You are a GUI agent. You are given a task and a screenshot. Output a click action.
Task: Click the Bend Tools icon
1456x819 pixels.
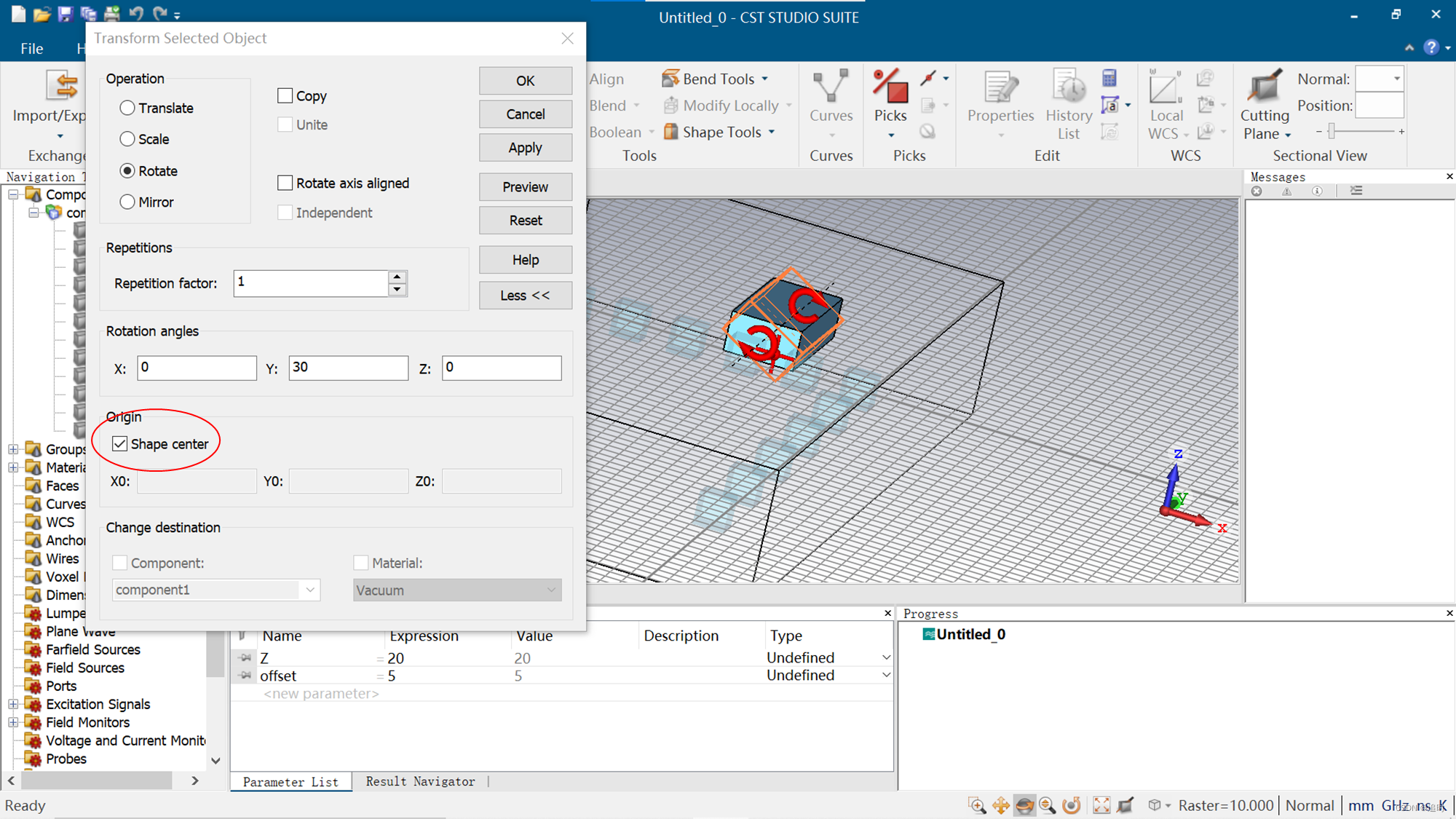(670, 79)
